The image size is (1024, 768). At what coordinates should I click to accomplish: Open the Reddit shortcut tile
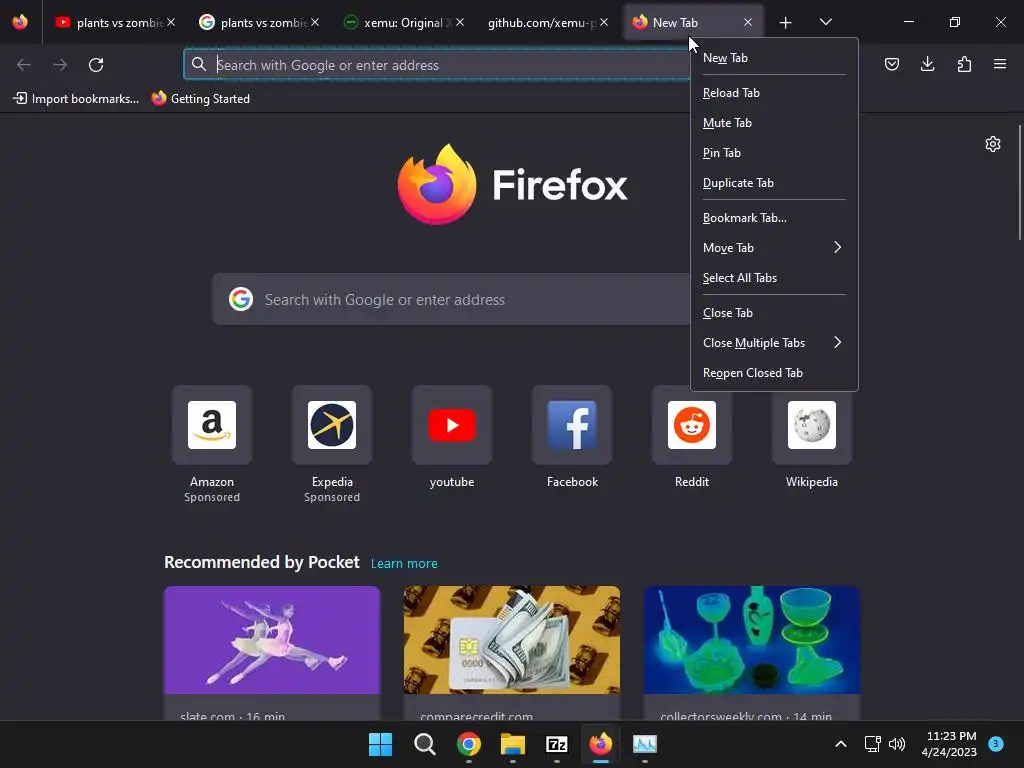click(x=692, y=425)
